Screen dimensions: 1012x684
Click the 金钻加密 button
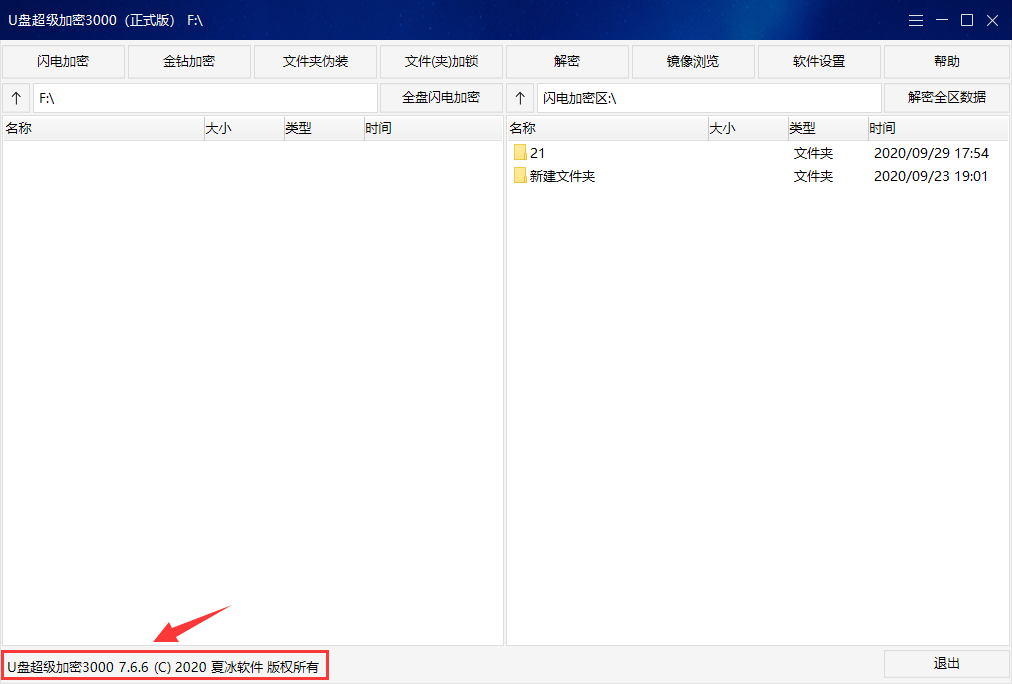(189, 61)
